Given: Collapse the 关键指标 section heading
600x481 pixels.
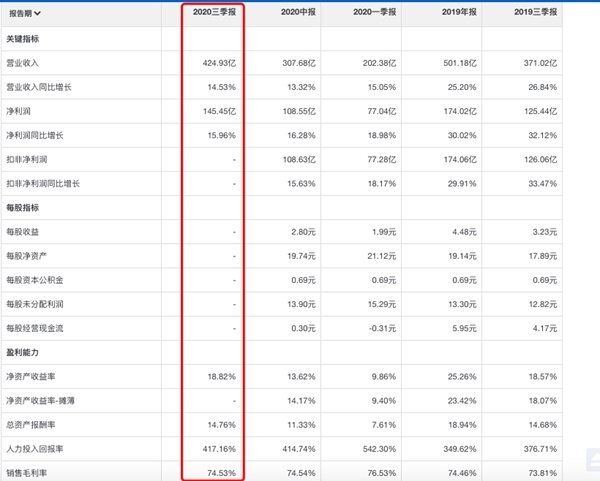Looking at the screenshot, I should coord(26,38).
